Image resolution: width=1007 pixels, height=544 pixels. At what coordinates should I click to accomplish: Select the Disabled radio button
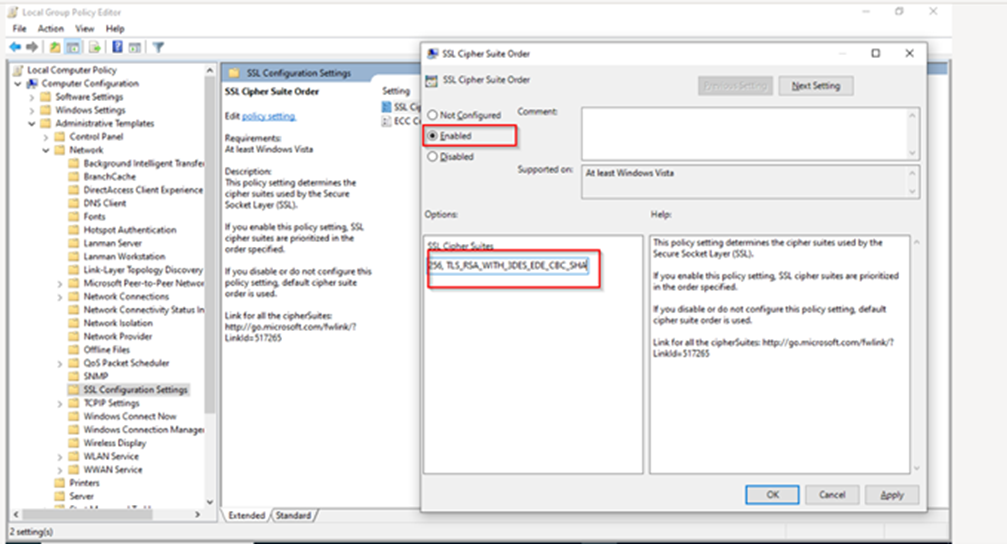433,156
